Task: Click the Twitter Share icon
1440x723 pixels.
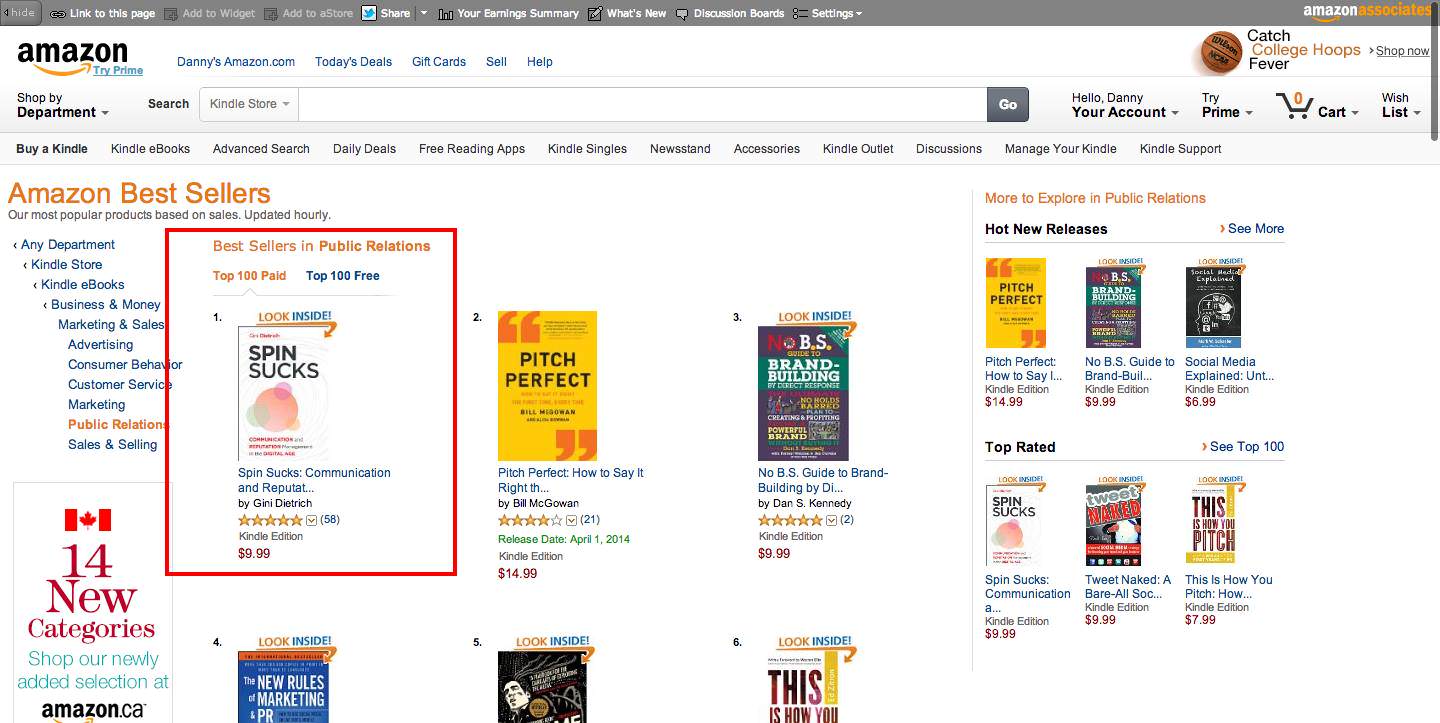Action: [368, 13]
